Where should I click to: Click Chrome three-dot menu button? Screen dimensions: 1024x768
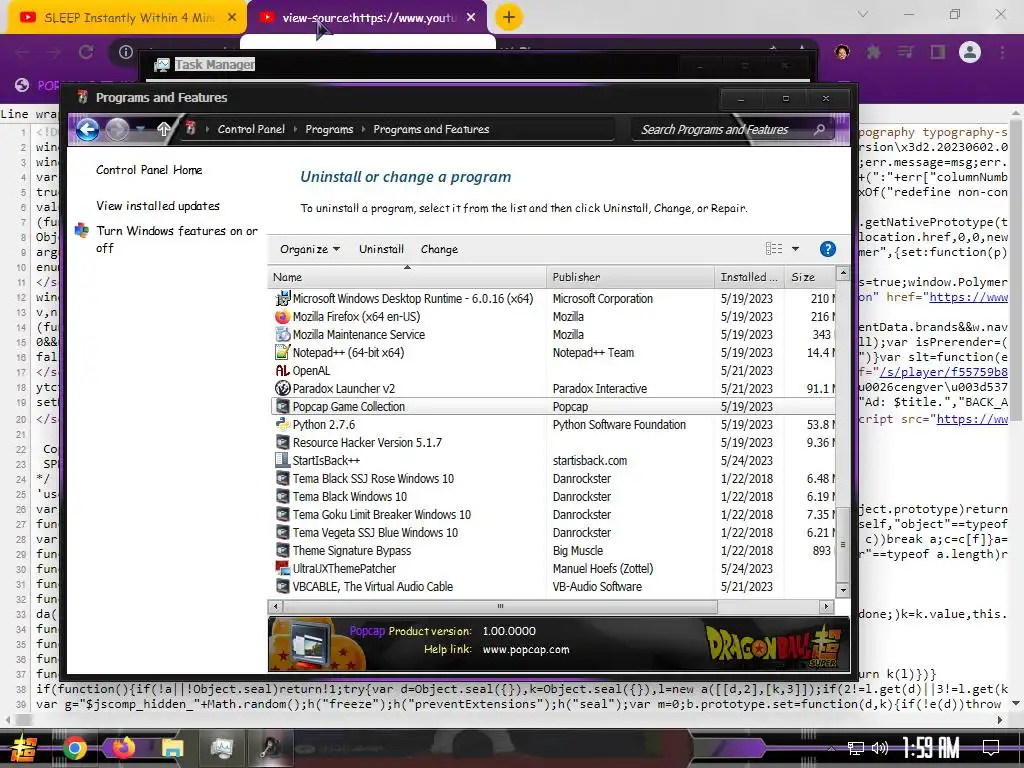tap(1002, 52)
